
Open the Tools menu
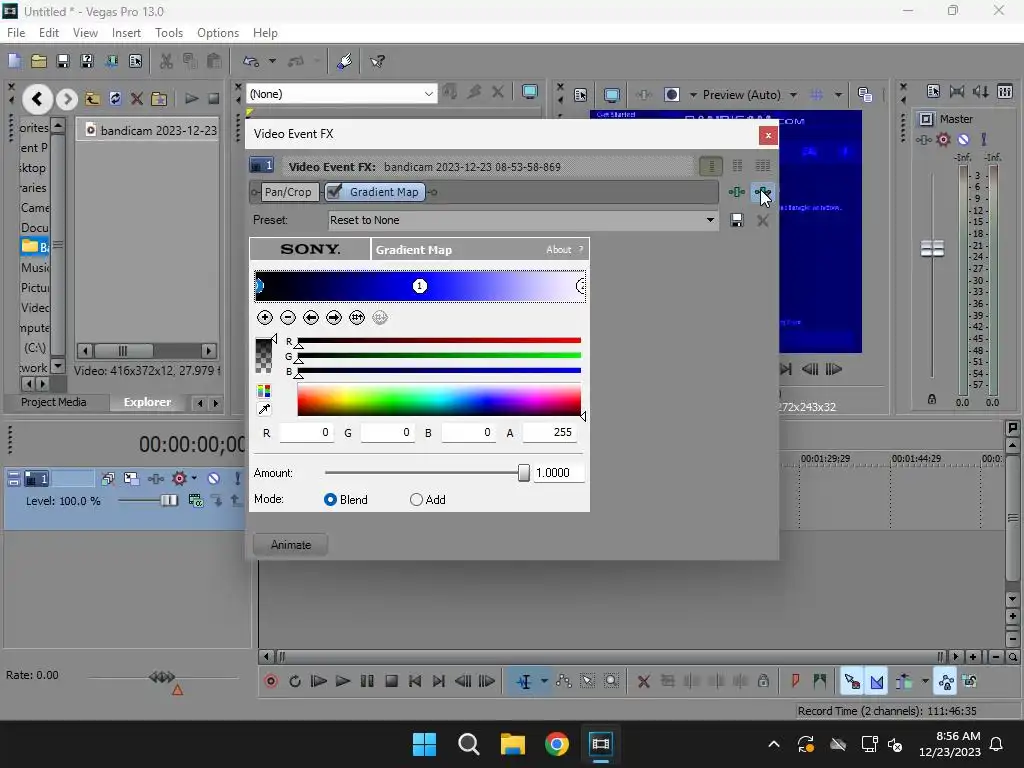coord(168,33)
